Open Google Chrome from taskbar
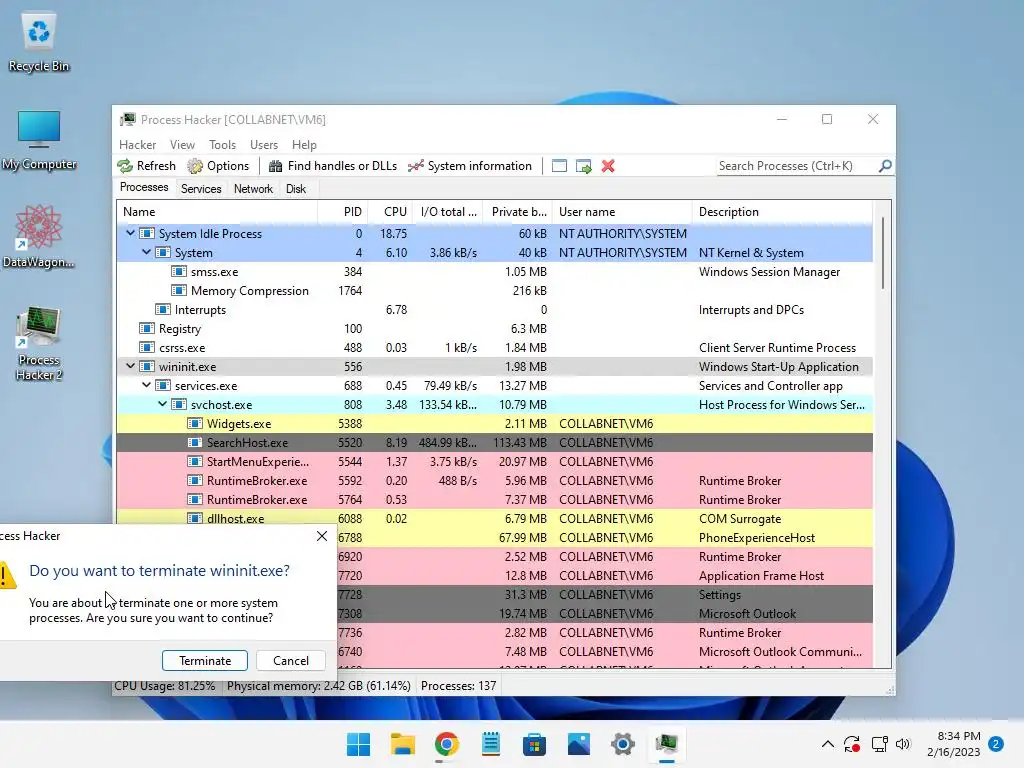This screenshot has height=768, width=1024. (x=447, y=744)
